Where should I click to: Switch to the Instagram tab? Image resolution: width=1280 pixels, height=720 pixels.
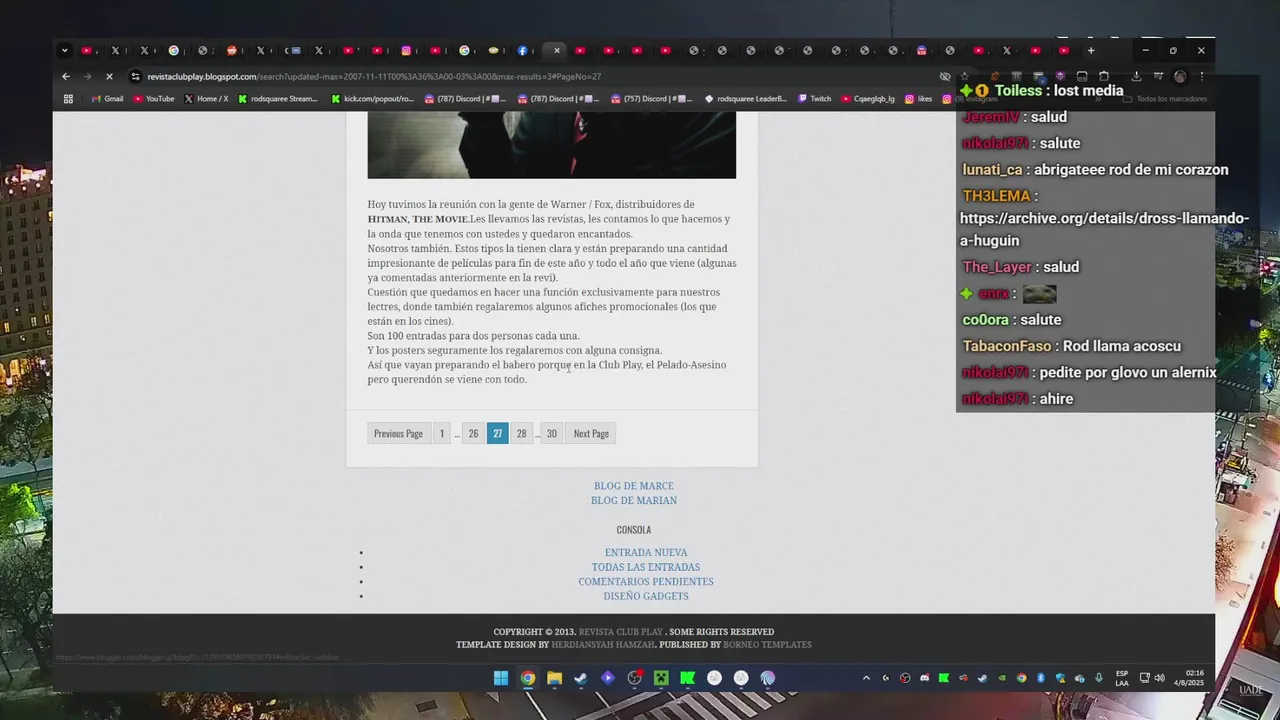[406, 50]
